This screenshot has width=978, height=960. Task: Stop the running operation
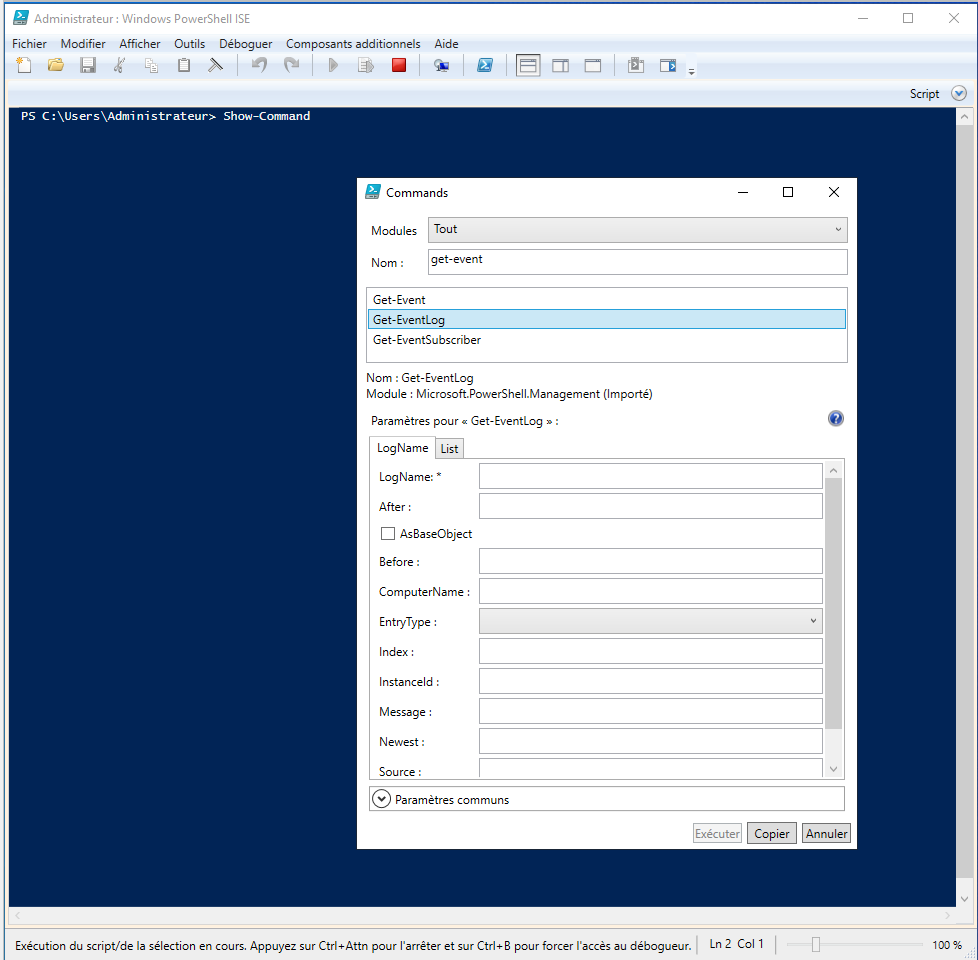pyautogui.click(x=399, y=64)
